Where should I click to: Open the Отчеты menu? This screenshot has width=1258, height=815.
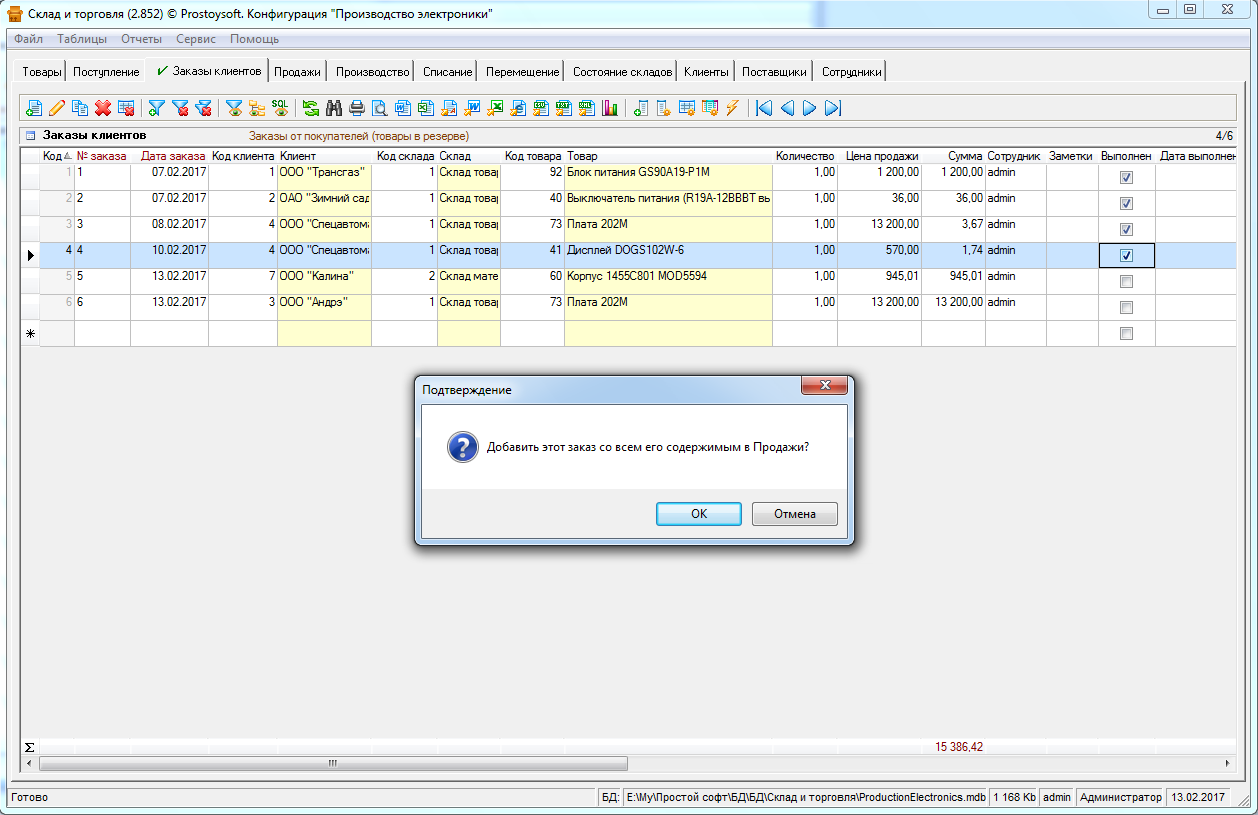pyautogui.click(x=141, y=39)
